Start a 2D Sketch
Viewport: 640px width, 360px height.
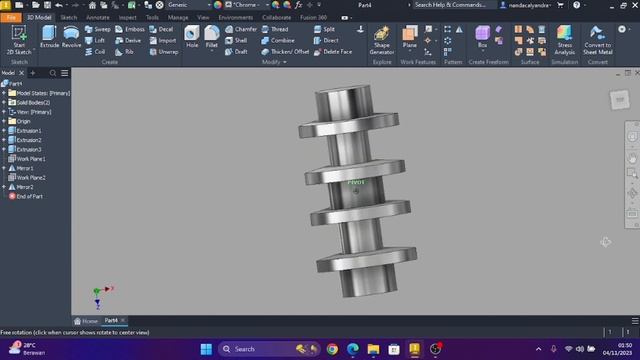click(x=19, y=40)
